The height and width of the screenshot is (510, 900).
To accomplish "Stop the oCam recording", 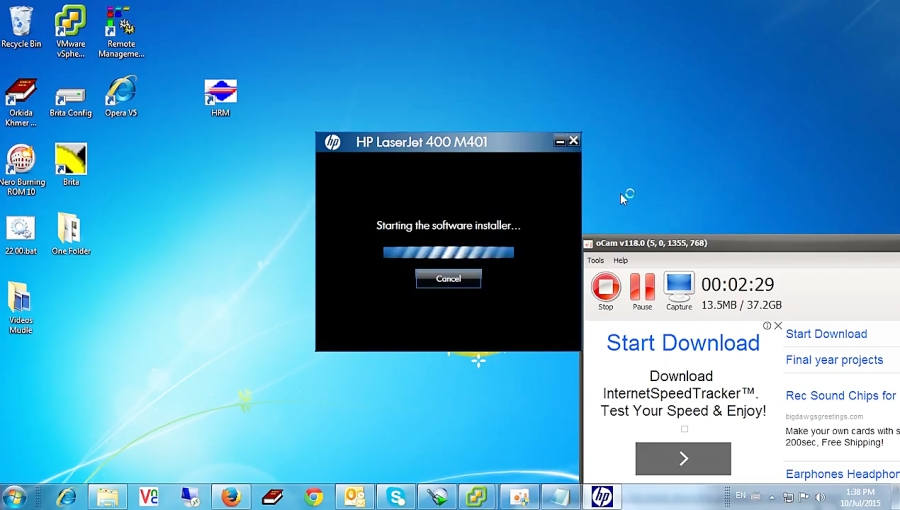I will click(606, 291).
